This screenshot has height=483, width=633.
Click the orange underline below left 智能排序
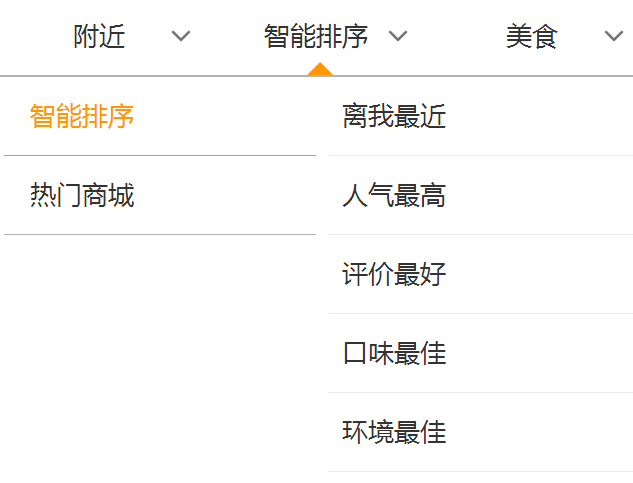pos(160,155)
